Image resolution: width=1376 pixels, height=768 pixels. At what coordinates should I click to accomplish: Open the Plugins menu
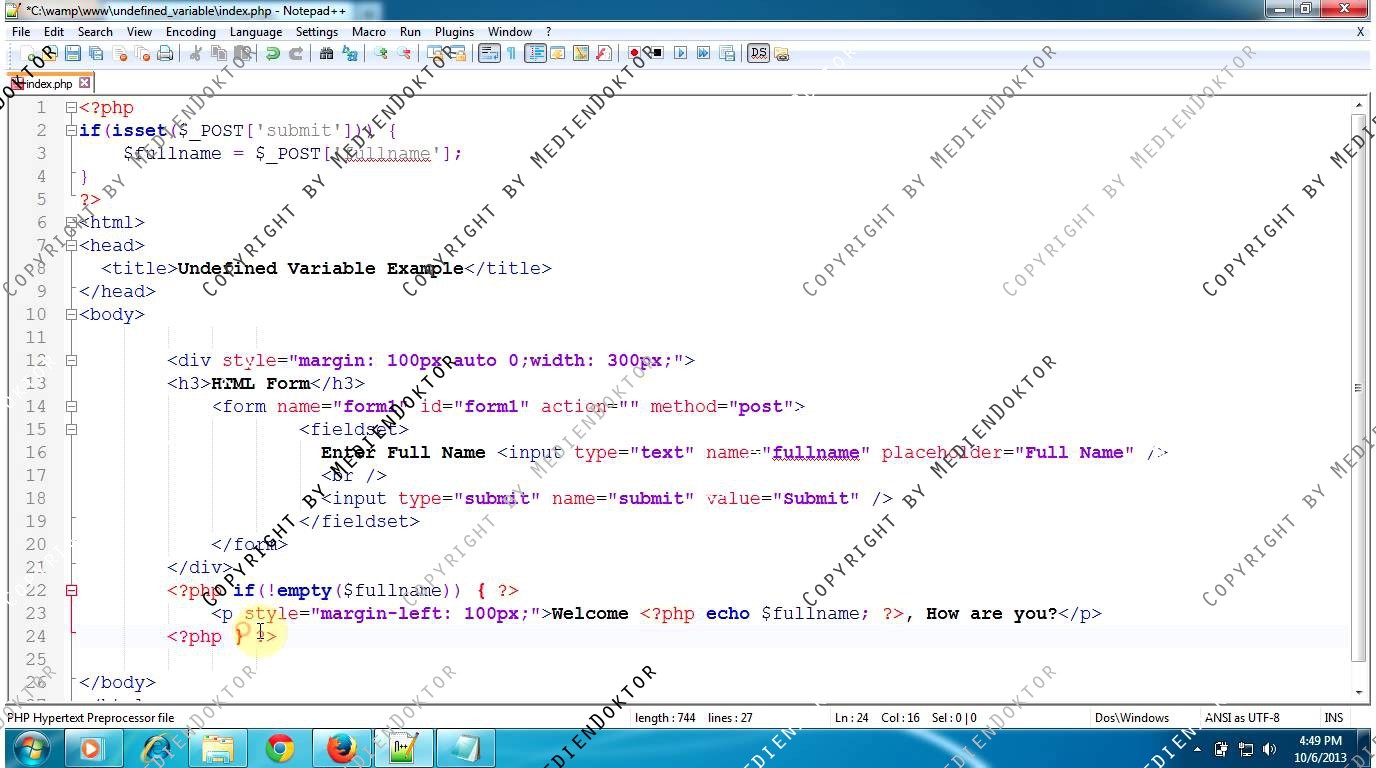pos(454,32)
